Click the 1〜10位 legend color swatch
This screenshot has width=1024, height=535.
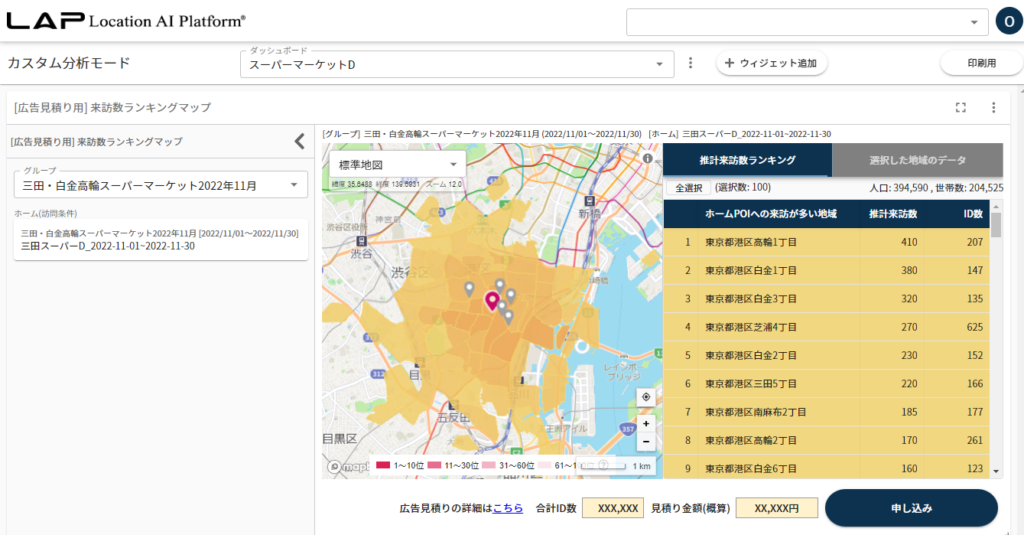pos(382,465)
